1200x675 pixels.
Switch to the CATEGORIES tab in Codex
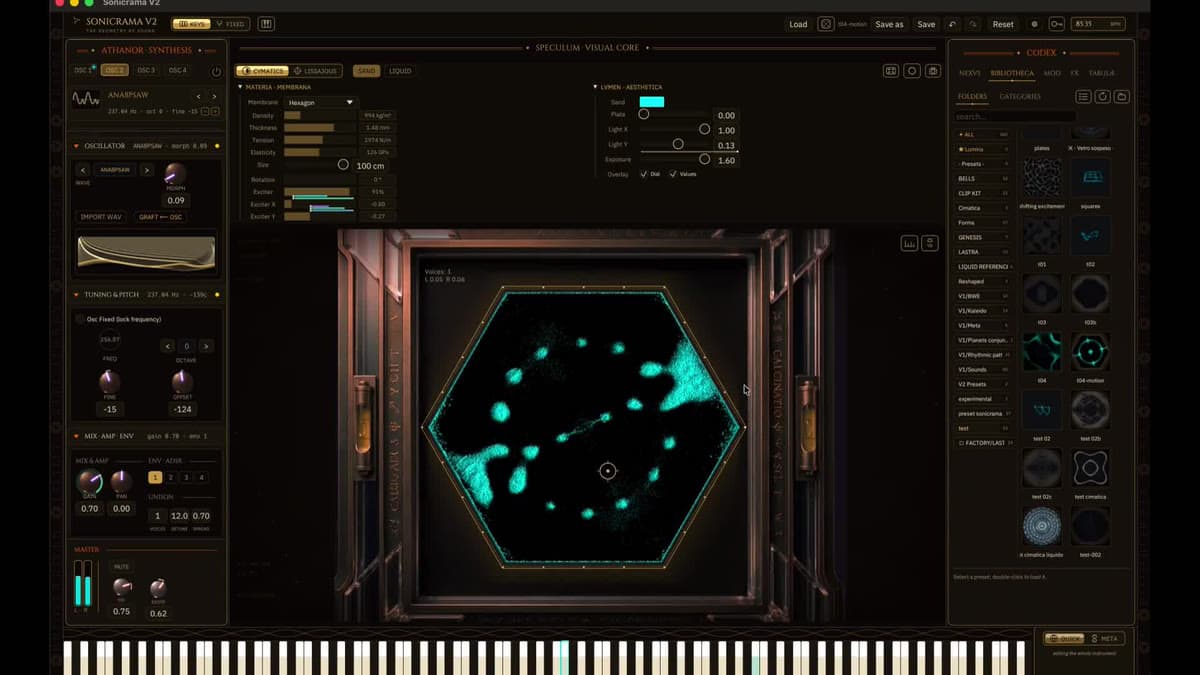pos(1020,97)
